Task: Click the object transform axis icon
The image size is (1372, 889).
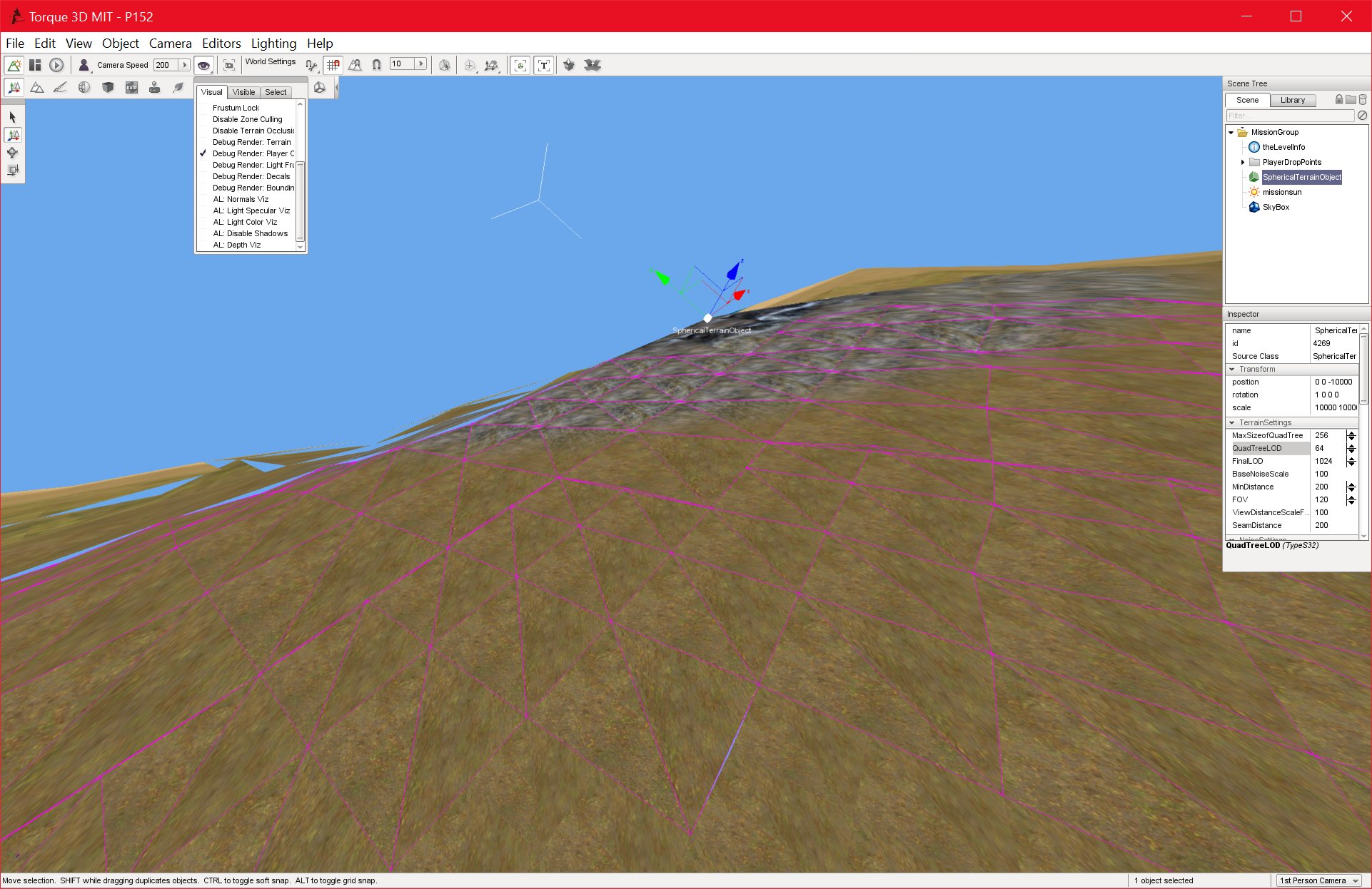Action: 491,65
